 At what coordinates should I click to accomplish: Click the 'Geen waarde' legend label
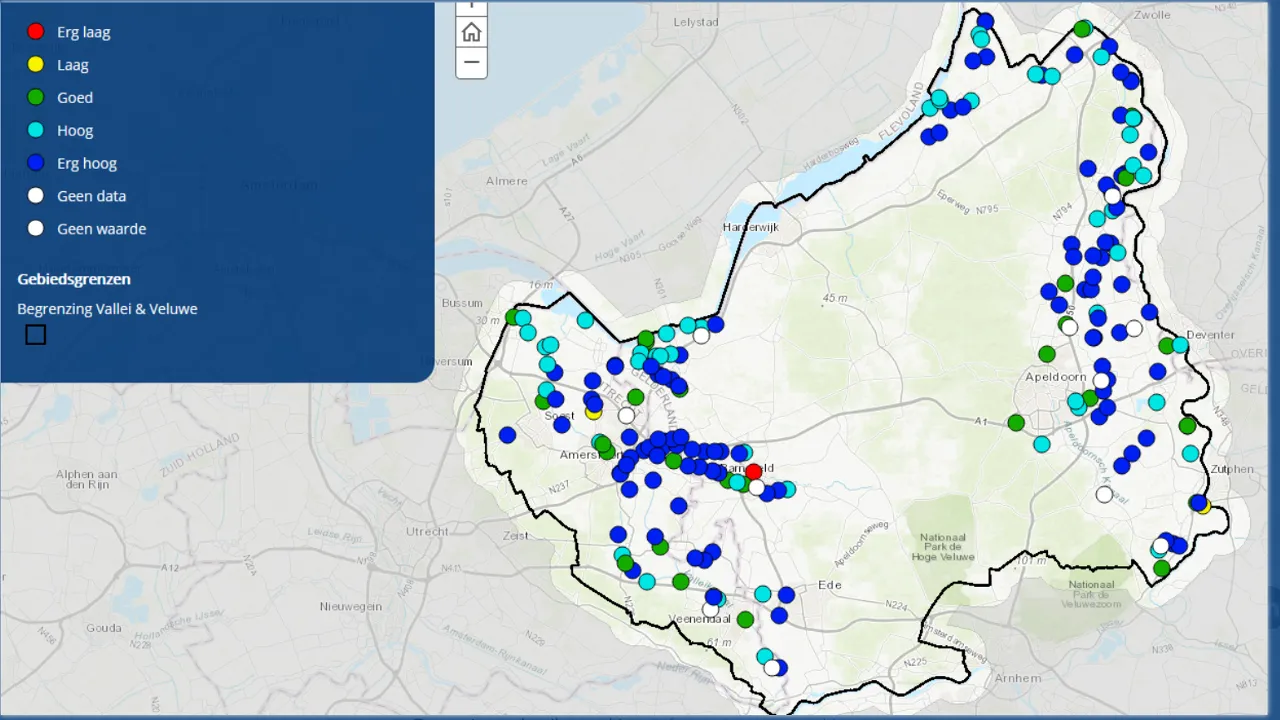101,229
